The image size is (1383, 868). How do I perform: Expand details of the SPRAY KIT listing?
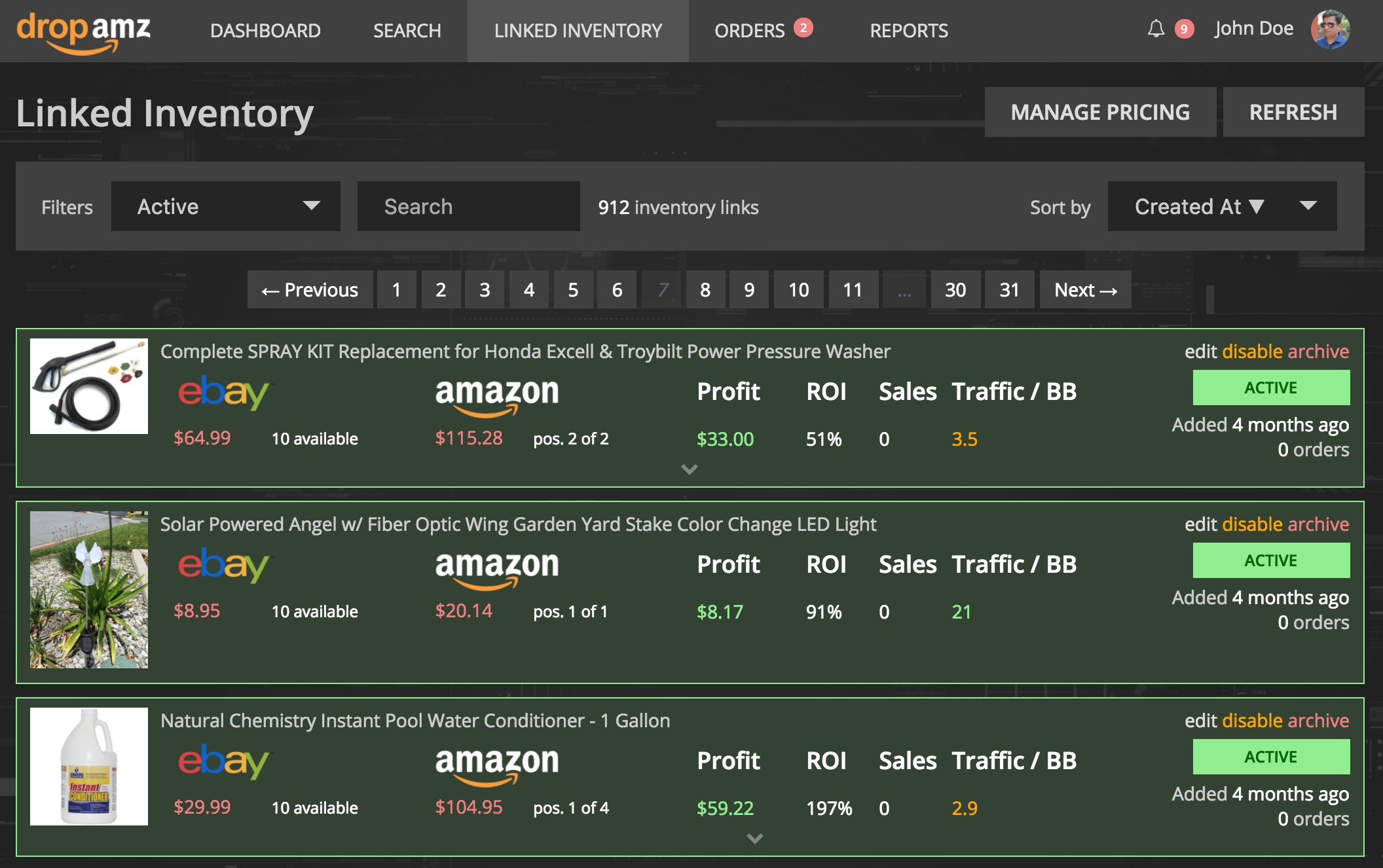click(x=690, y=469)
